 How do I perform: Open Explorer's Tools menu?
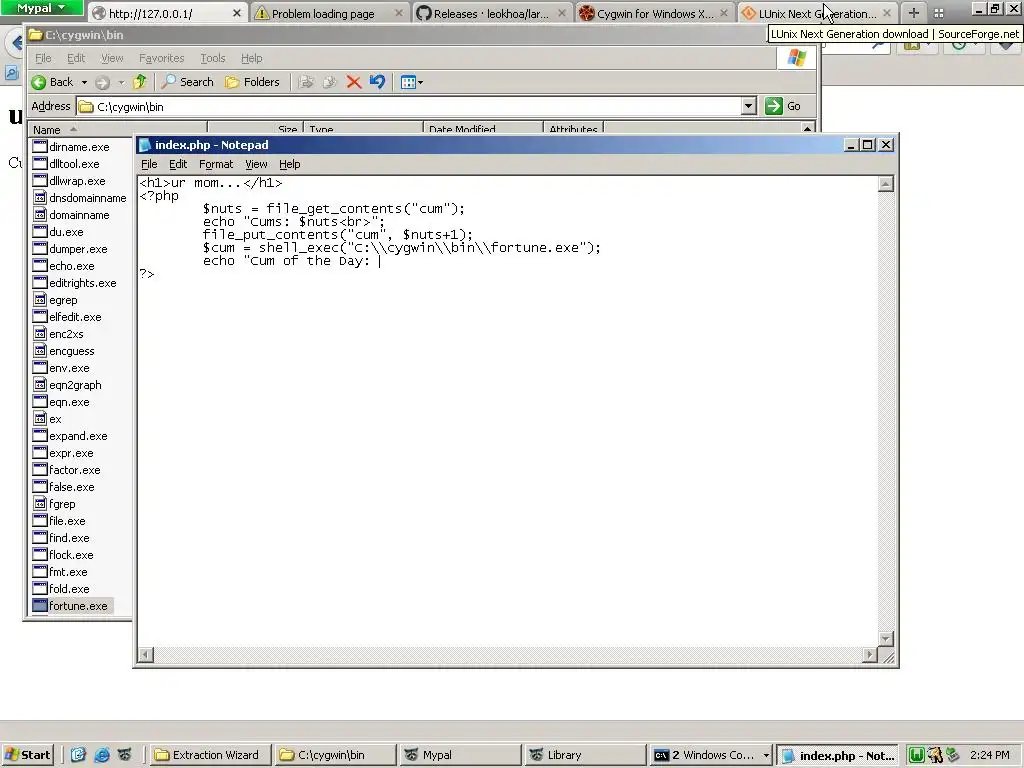212,58
